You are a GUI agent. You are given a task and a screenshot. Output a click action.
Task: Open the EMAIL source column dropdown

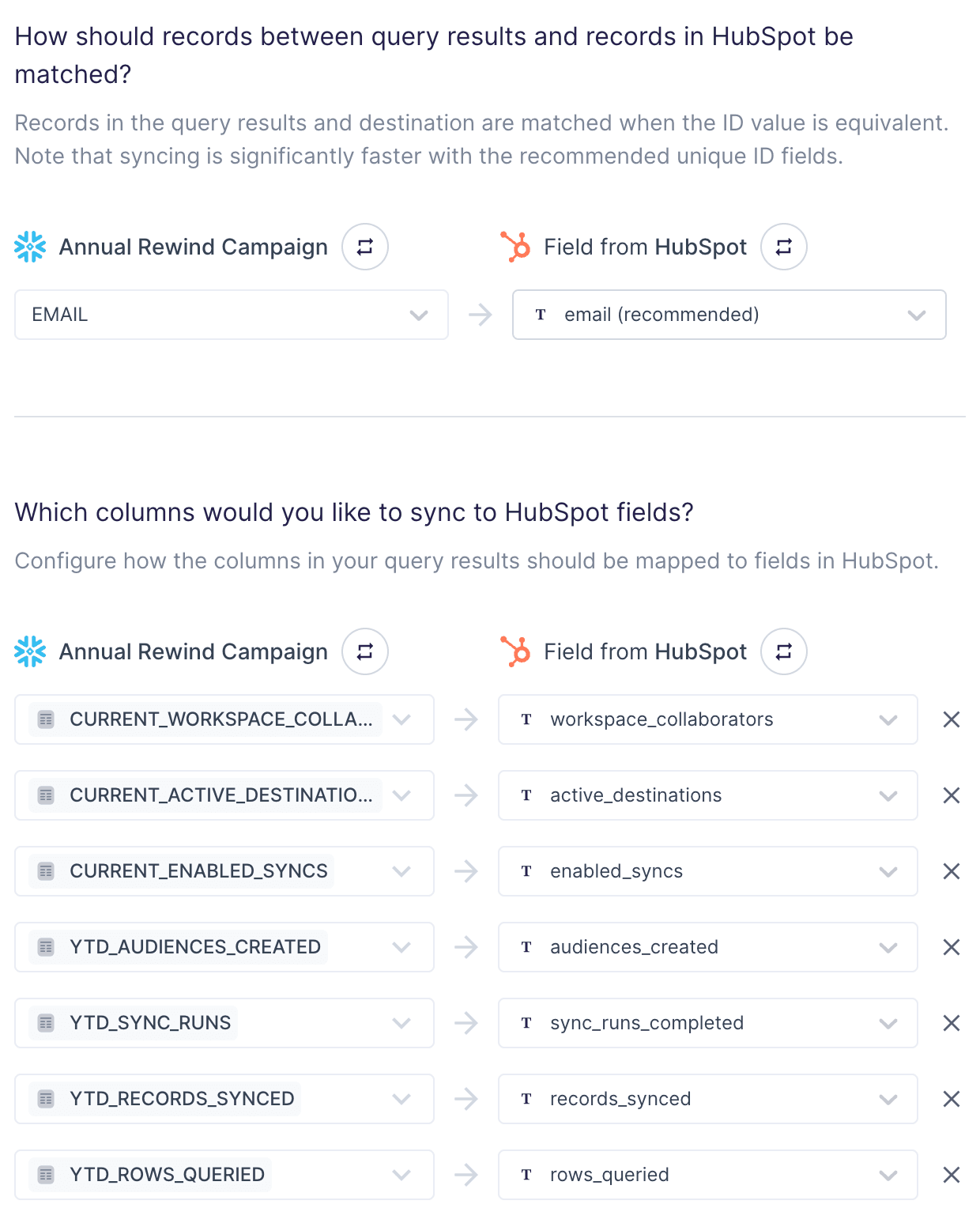point(231,315)
